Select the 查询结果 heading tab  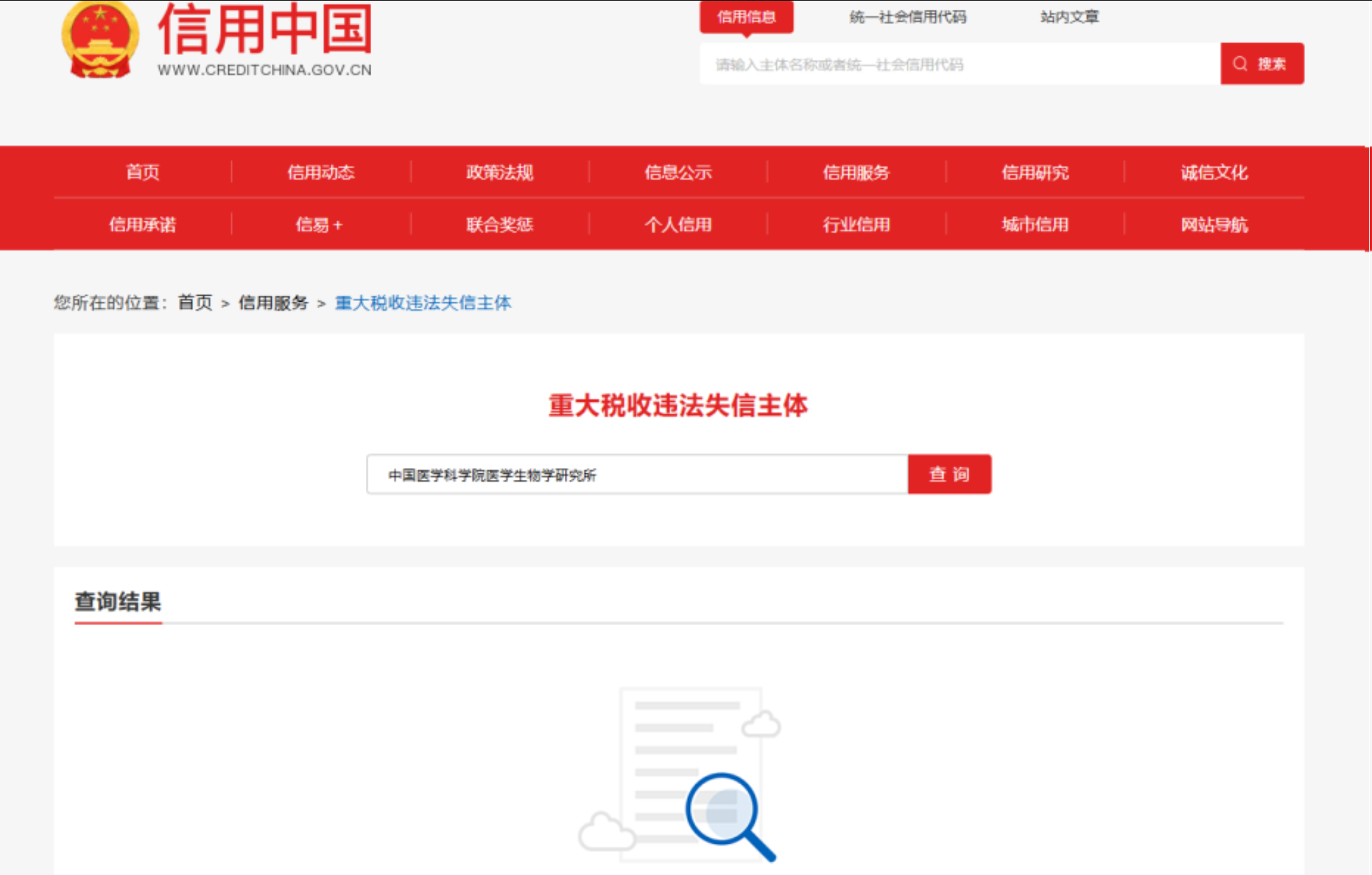tap(118, 602)
